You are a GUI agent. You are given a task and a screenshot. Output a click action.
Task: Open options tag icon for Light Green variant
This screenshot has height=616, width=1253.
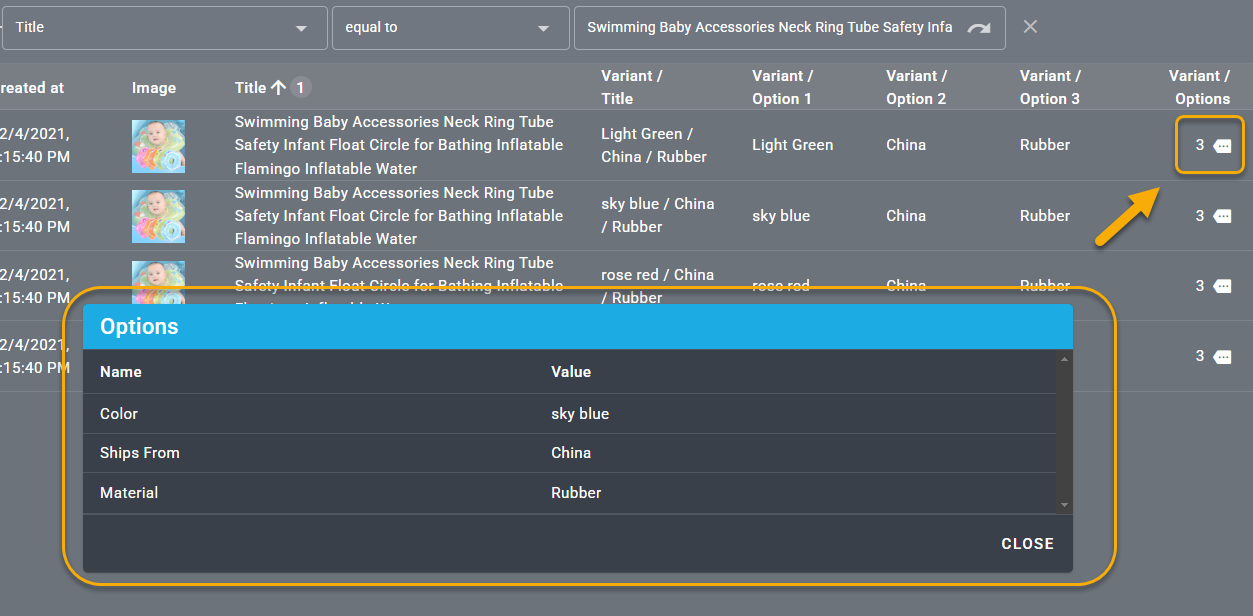click(x=1222, y=146)
